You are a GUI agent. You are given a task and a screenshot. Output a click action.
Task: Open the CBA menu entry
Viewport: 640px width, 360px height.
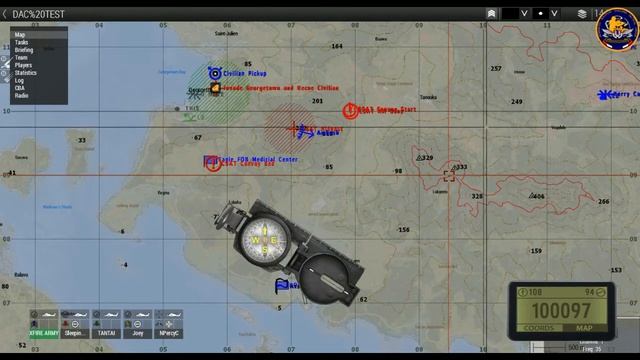click(39, 88)
